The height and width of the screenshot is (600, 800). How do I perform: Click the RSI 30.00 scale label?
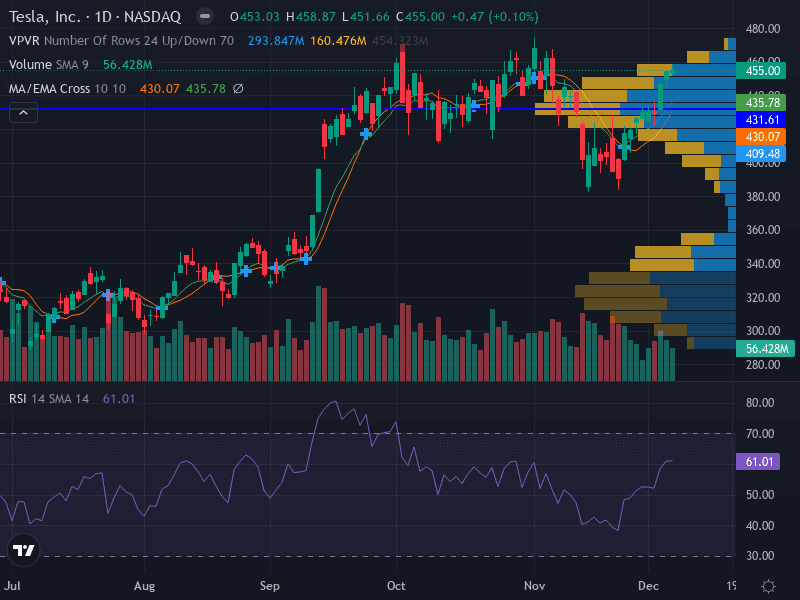[760, 556]
